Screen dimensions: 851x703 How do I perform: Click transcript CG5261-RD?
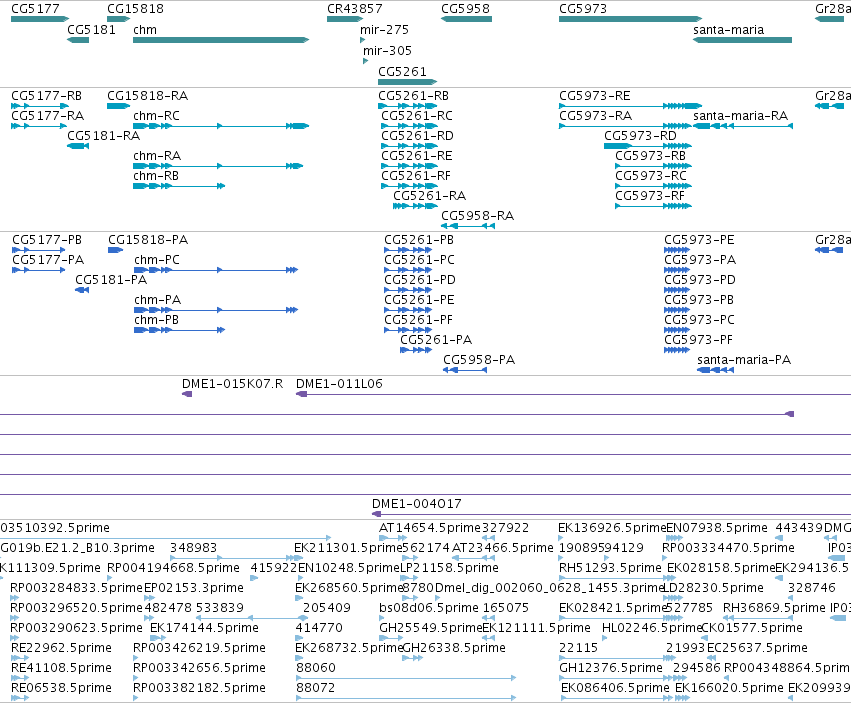click(417, 136)
